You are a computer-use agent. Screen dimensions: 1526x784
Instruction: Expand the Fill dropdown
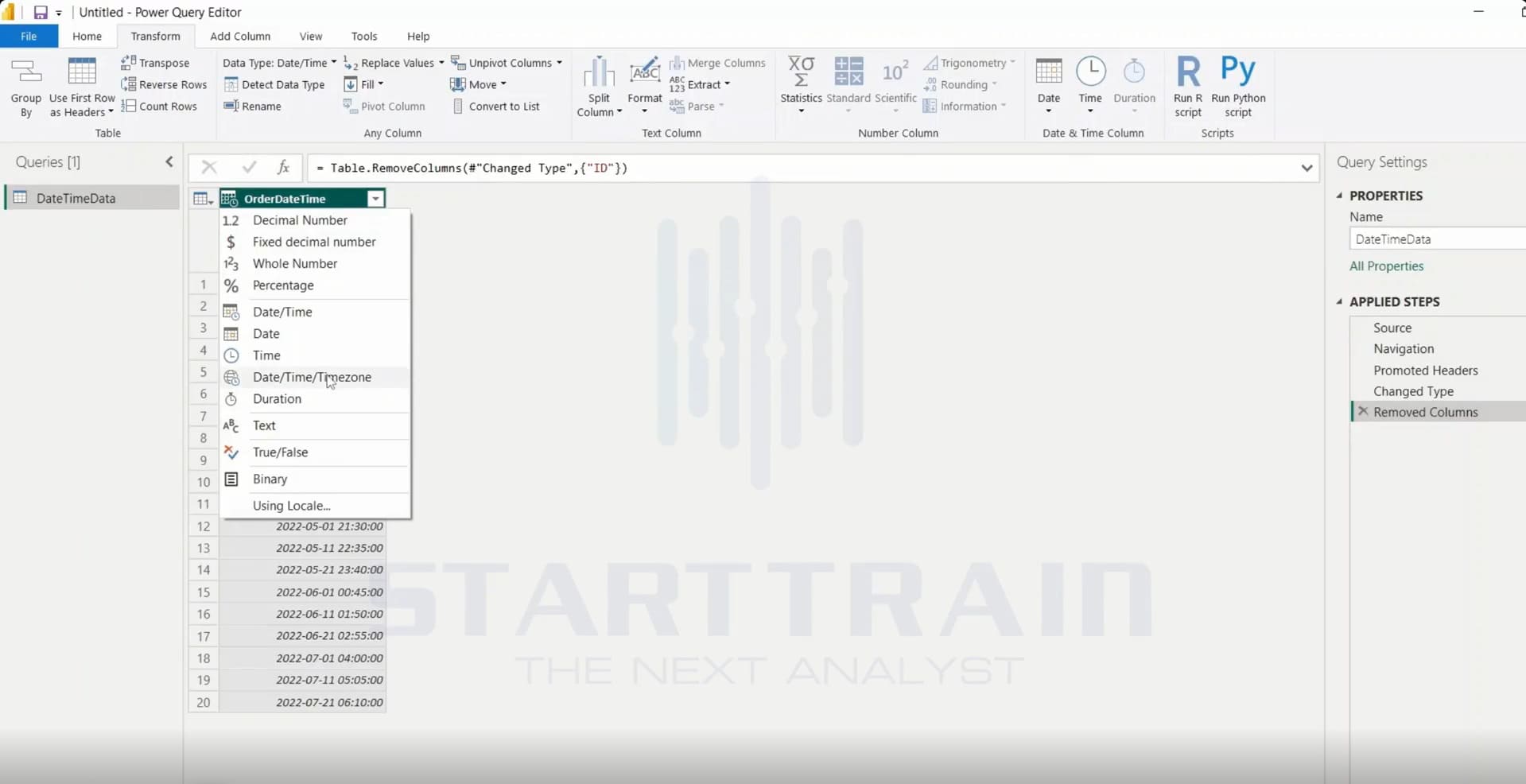coord(363,84)
